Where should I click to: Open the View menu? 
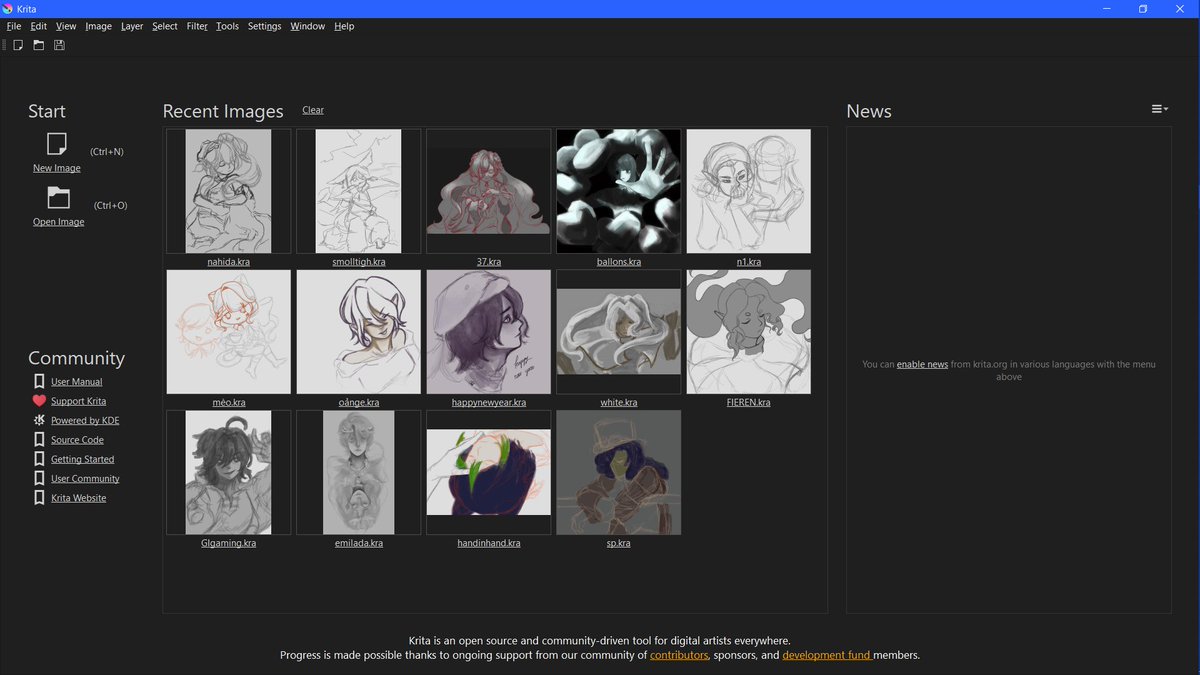[x=66, y=26]
